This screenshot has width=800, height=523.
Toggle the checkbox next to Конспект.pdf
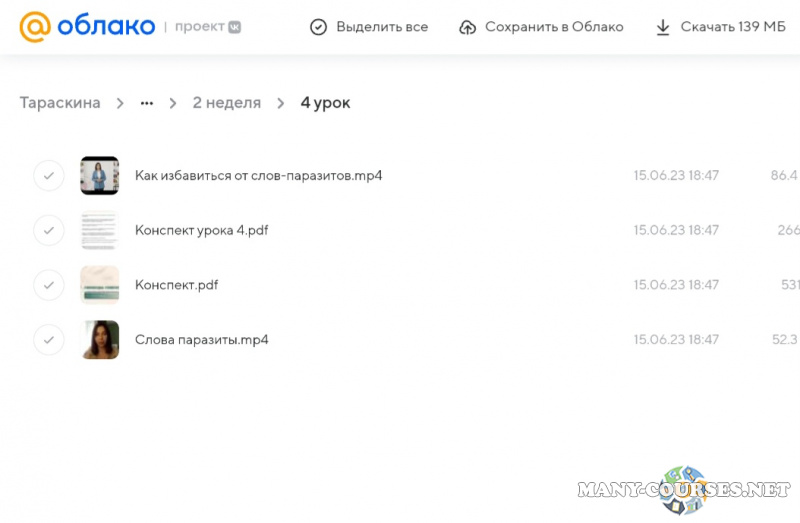click(48, 285)
